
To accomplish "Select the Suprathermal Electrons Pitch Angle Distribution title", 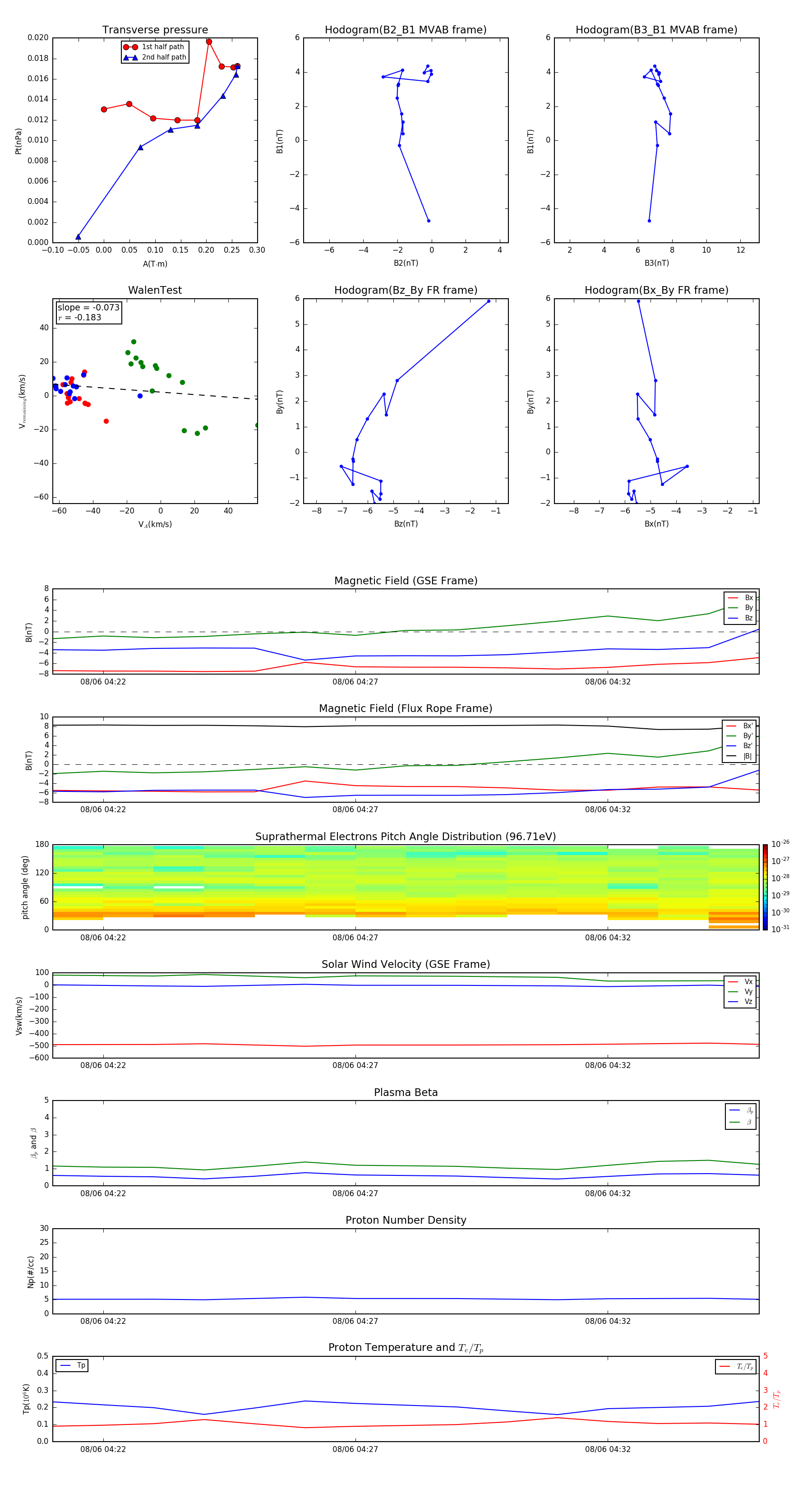I will [x=406, y=837].
